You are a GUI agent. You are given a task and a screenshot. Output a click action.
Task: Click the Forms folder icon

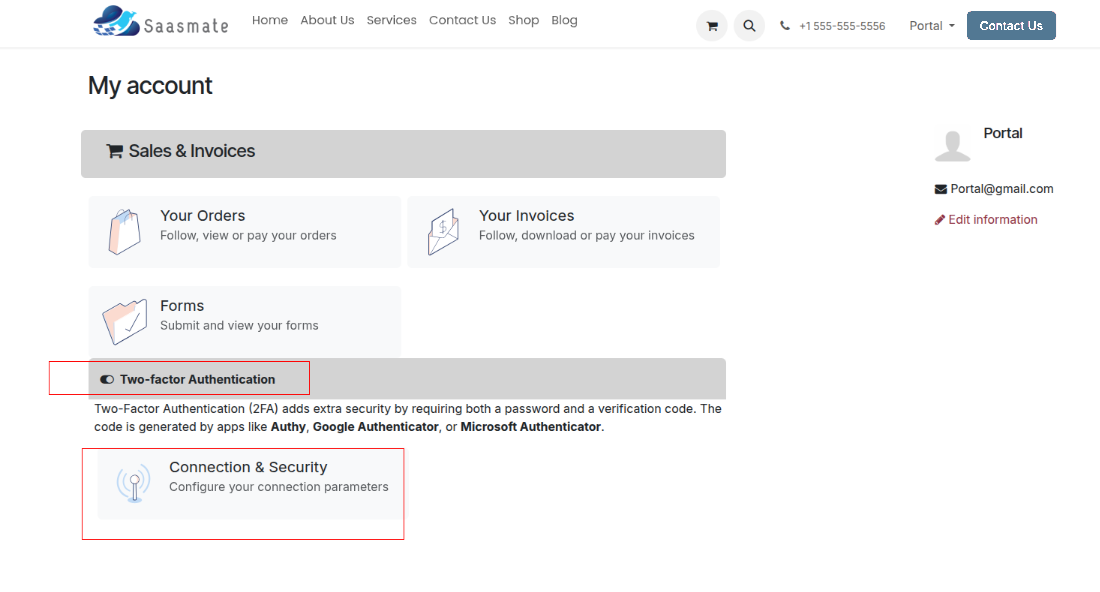pyautogui.click(x=124, y=321)
